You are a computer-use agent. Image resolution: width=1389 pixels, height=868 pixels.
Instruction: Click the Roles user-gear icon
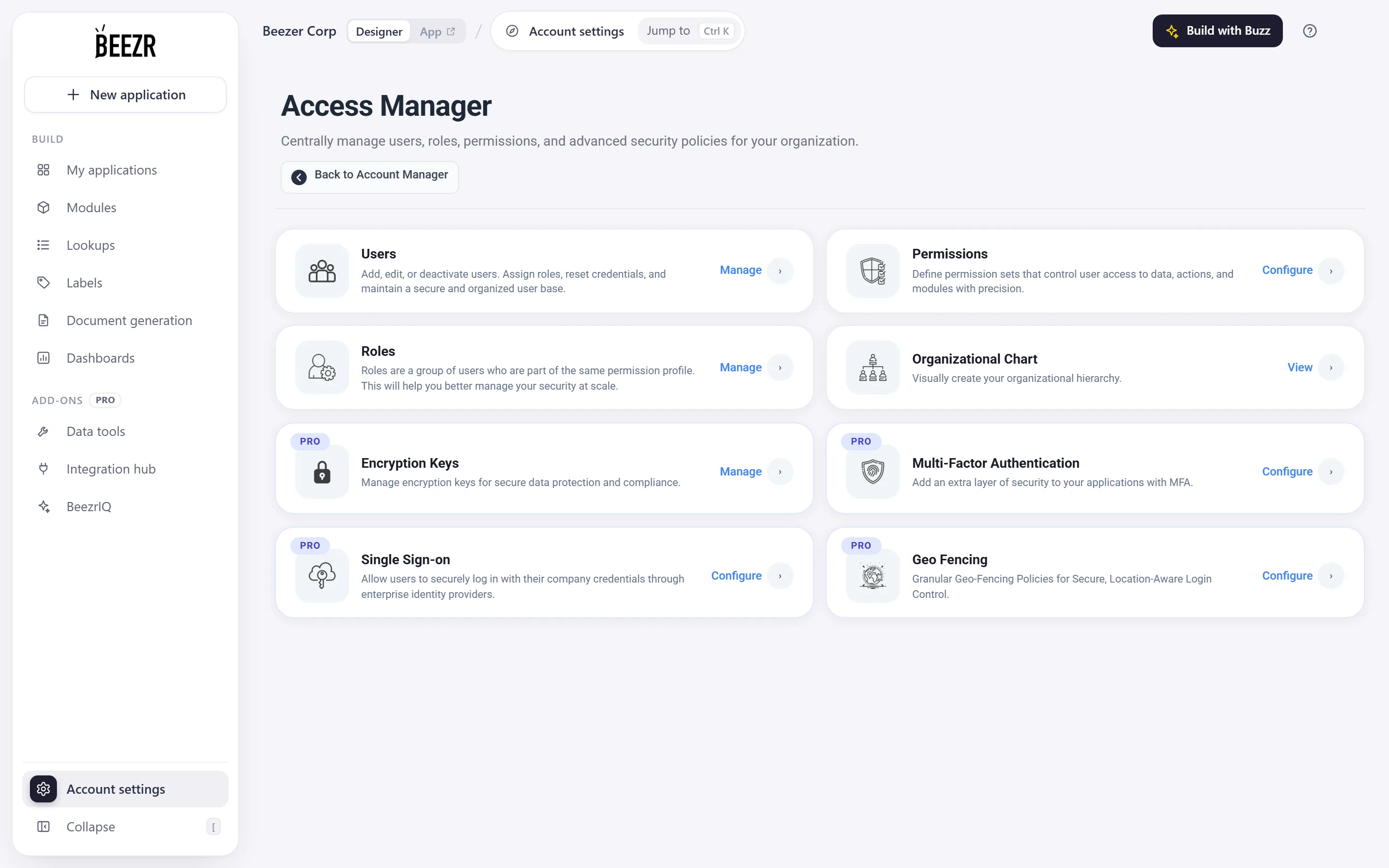click(322, 367)
